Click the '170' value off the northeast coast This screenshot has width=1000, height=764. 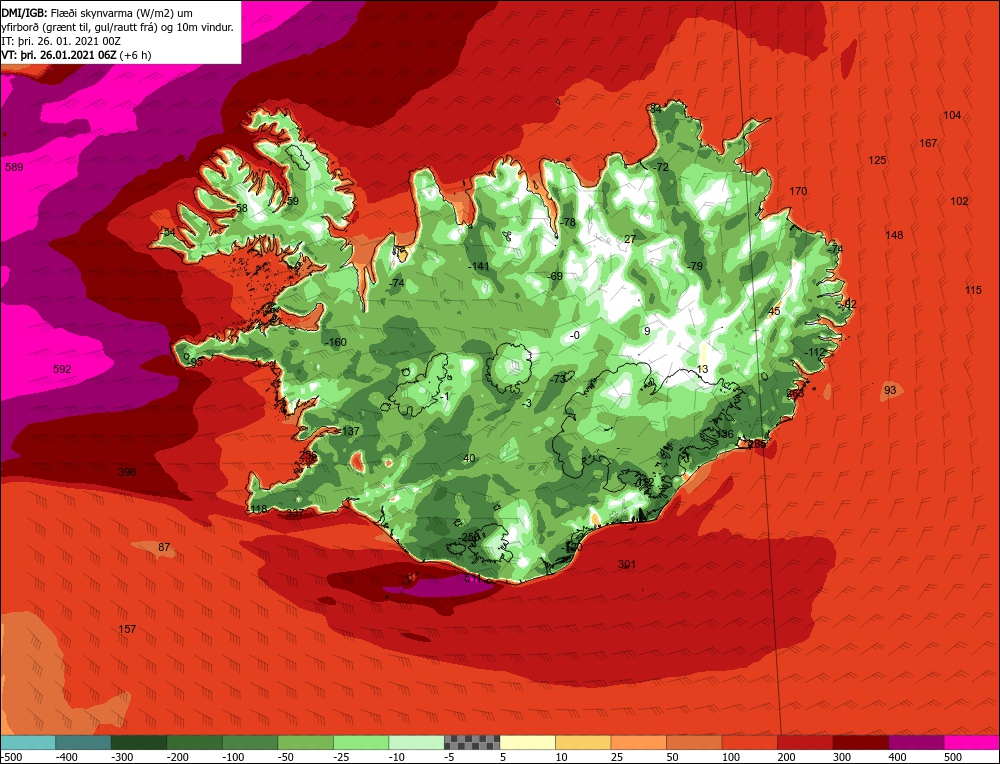(798, 191)
